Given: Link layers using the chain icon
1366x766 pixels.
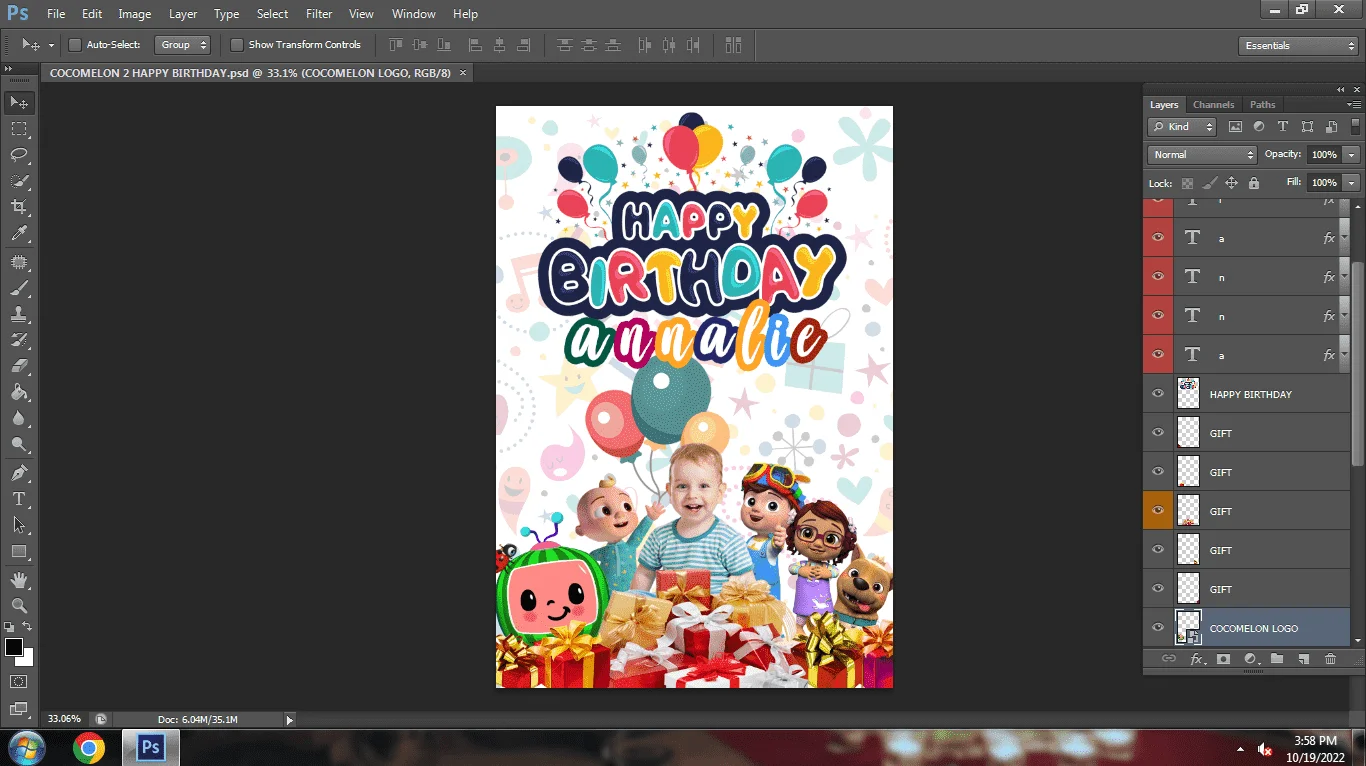Looking at the screenshot, I should pyautogui.click(x=1169, y=659).
